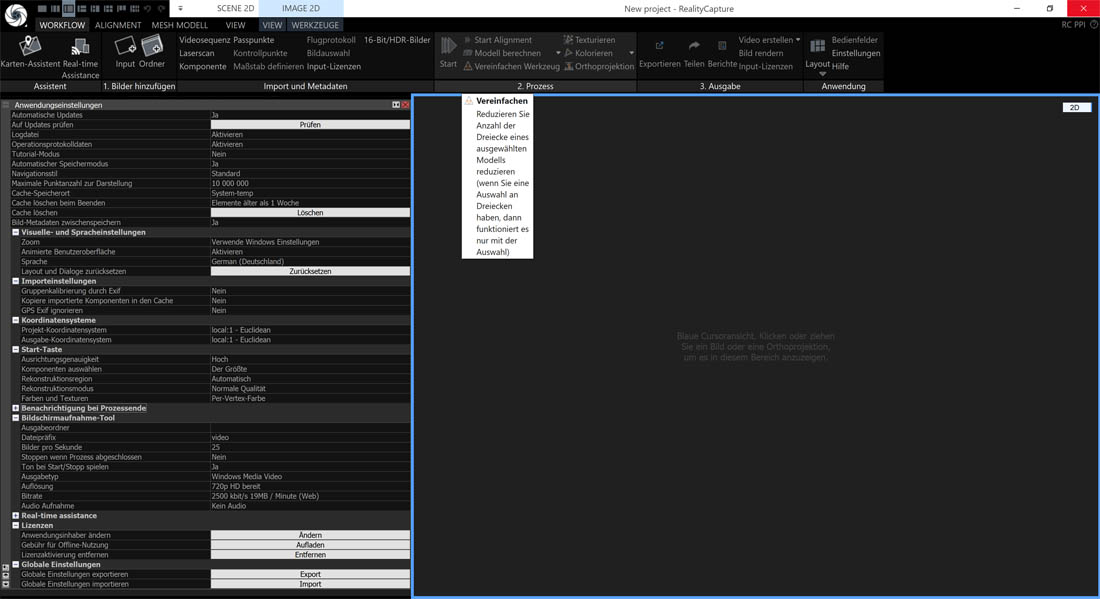
Task: Click the Teilen share icon
Action: 694,46
